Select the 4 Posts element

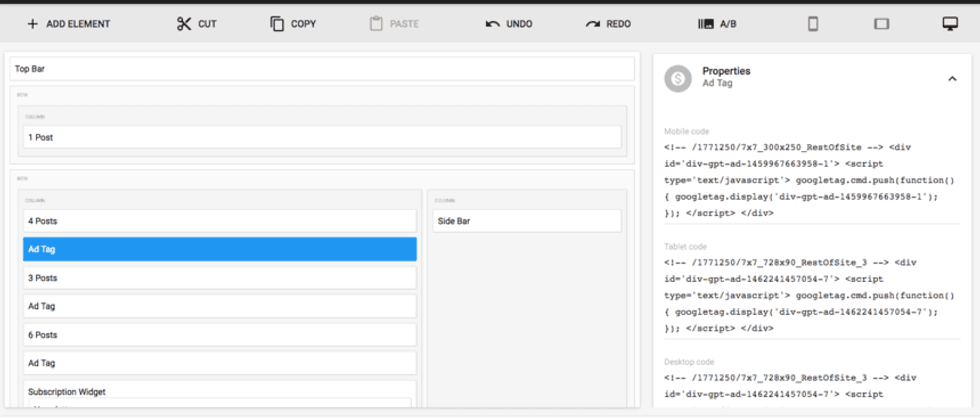[x=220, y=221]
